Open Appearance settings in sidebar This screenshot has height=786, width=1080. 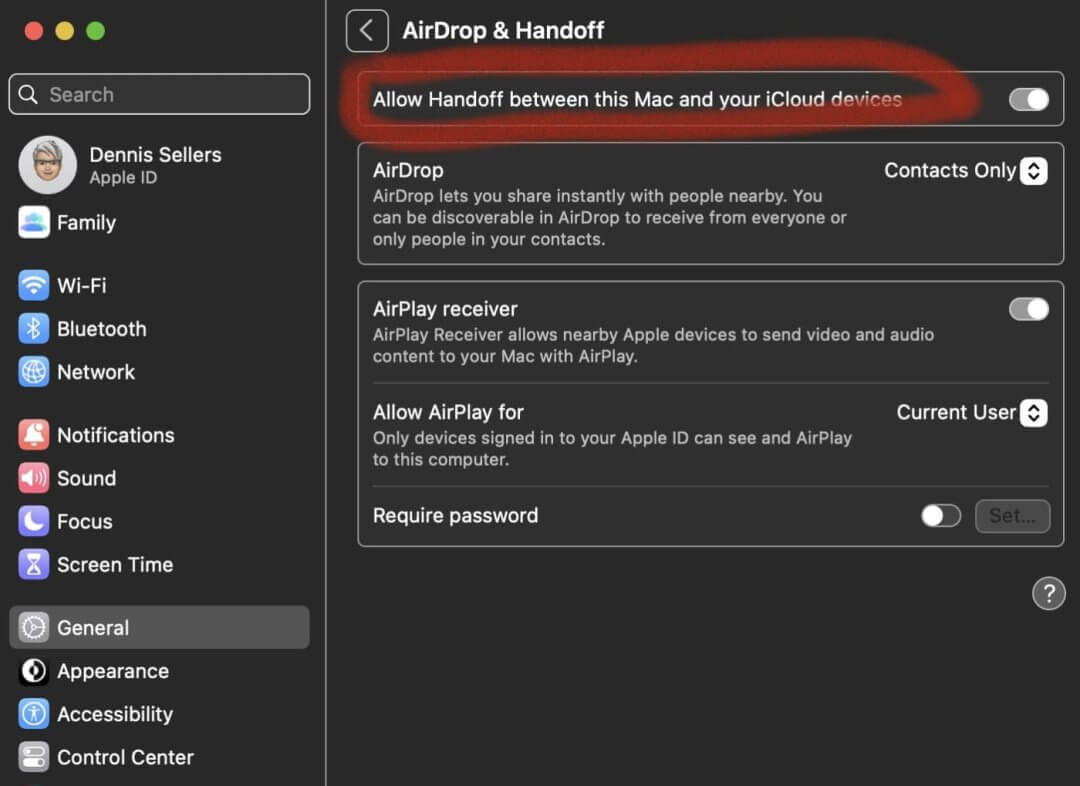112,671
